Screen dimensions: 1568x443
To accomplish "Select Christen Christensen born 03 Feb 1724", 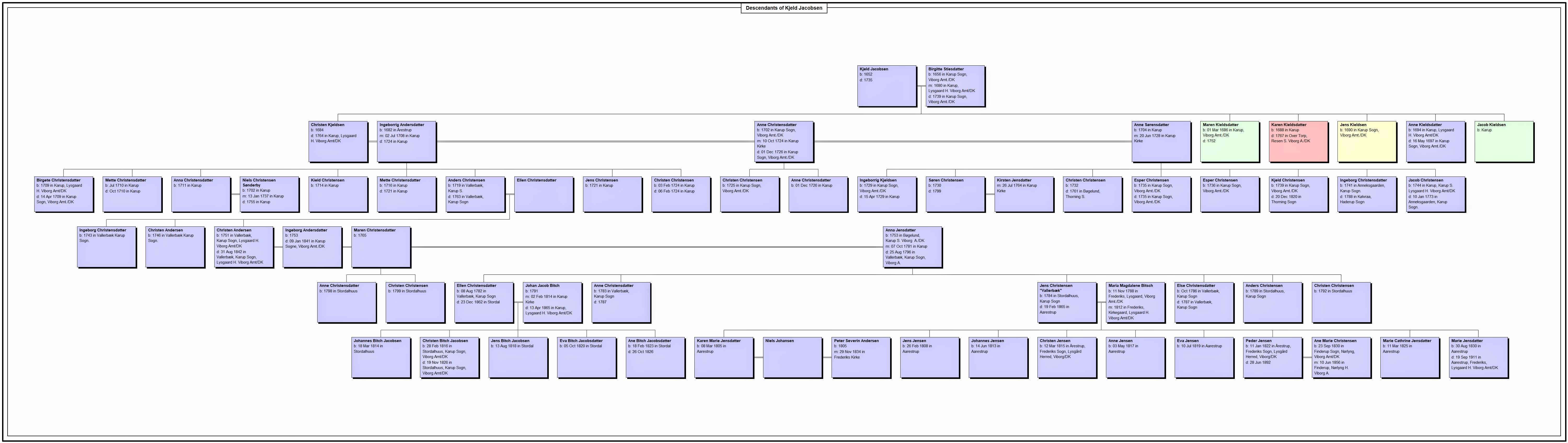I will point(681,194).
